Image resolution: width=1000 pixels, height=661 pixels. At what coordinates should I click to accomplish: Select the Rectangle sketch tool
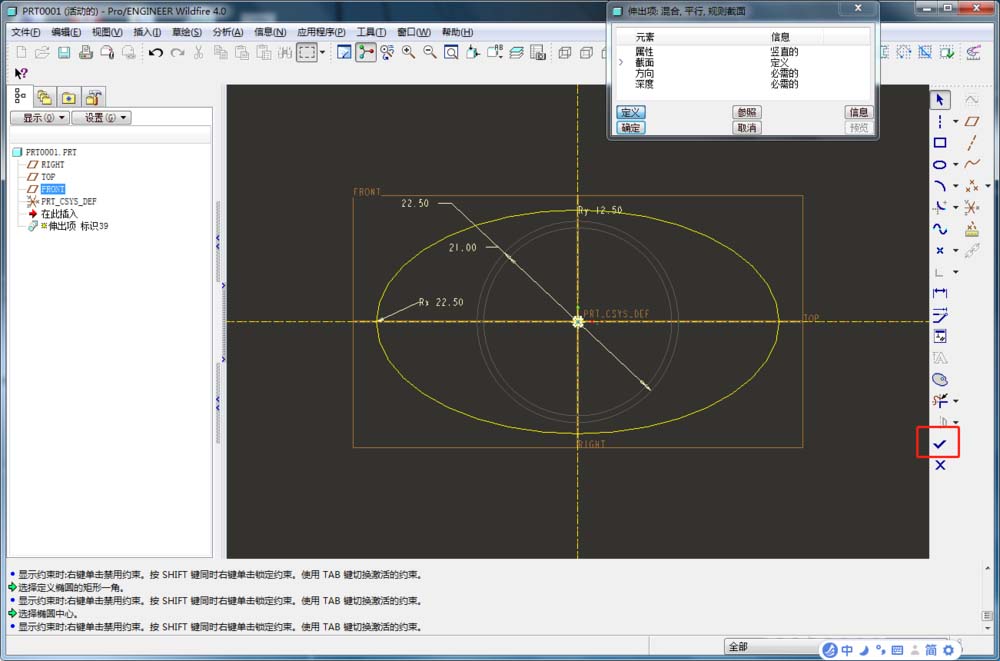(x=939, y=143)
